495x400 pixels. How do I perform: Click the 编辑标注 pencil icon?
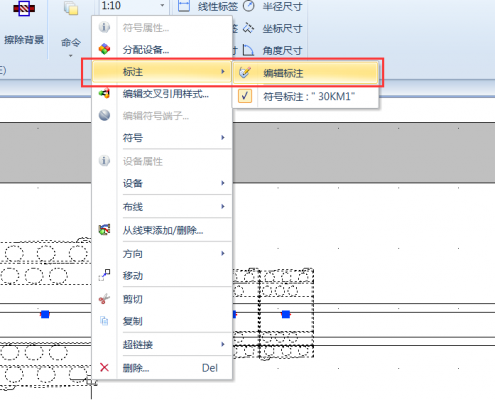coord(245,72)
